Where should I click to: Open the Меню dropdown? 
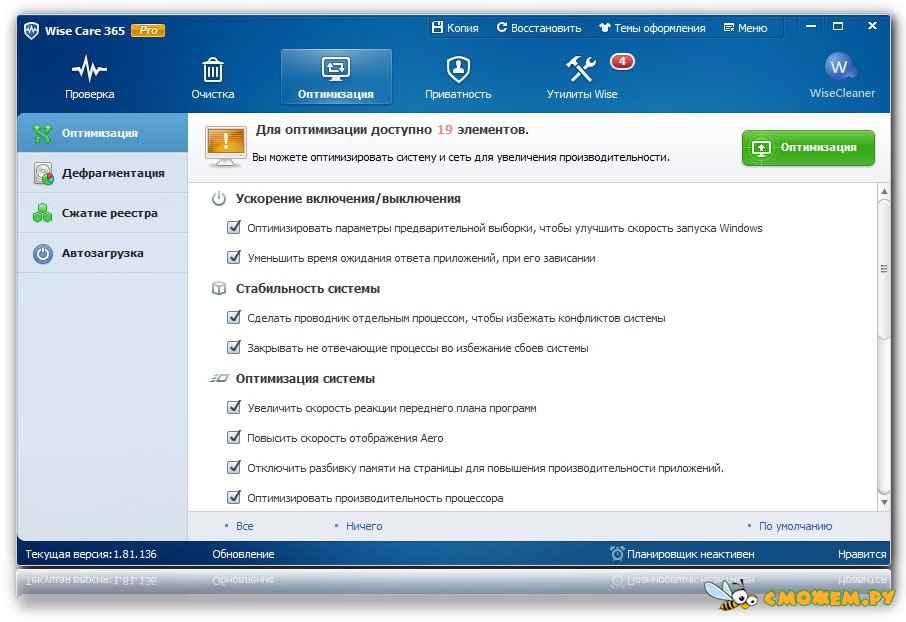(x=745, y=28)
